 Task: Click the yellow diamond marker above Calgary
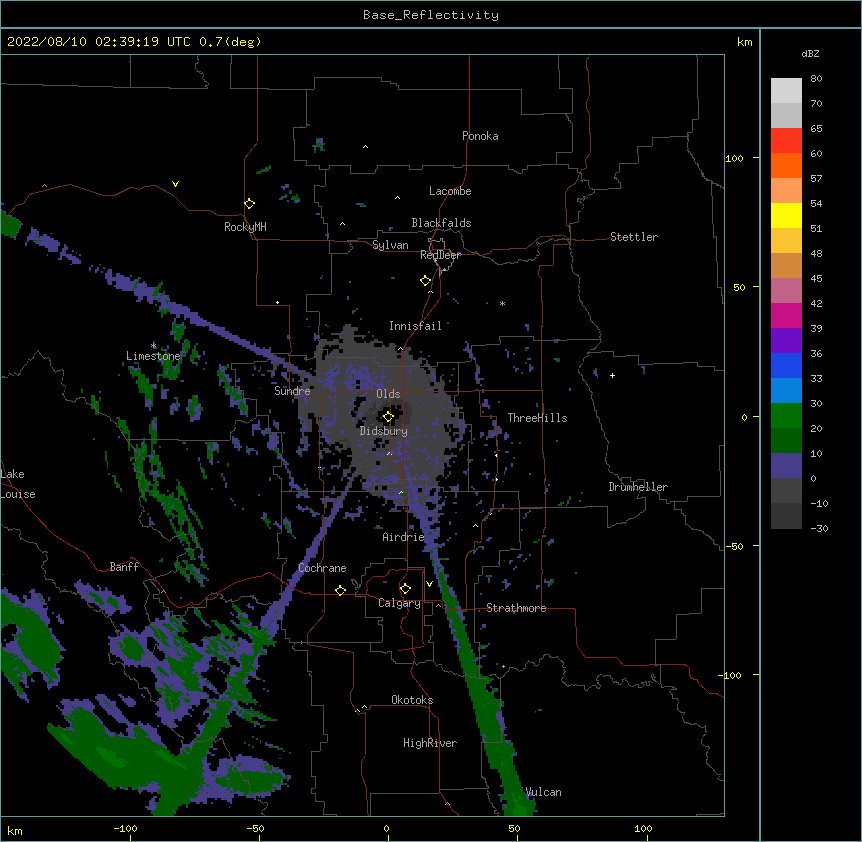pyautogui.click(x=405, y=589)
